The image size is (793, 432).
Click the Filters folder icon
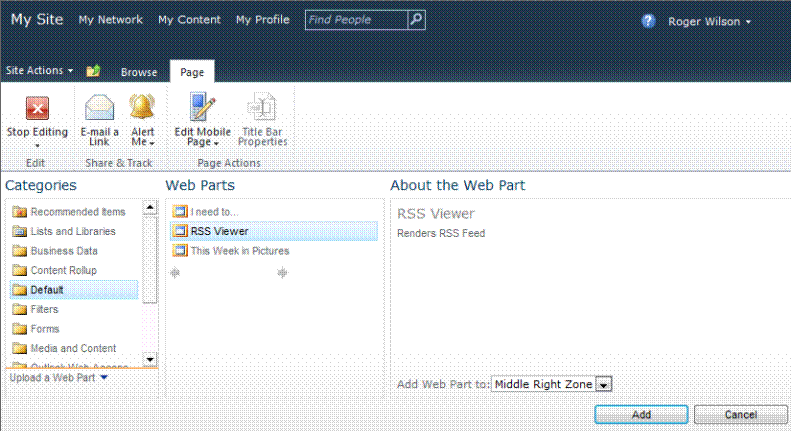pos(20,309)
